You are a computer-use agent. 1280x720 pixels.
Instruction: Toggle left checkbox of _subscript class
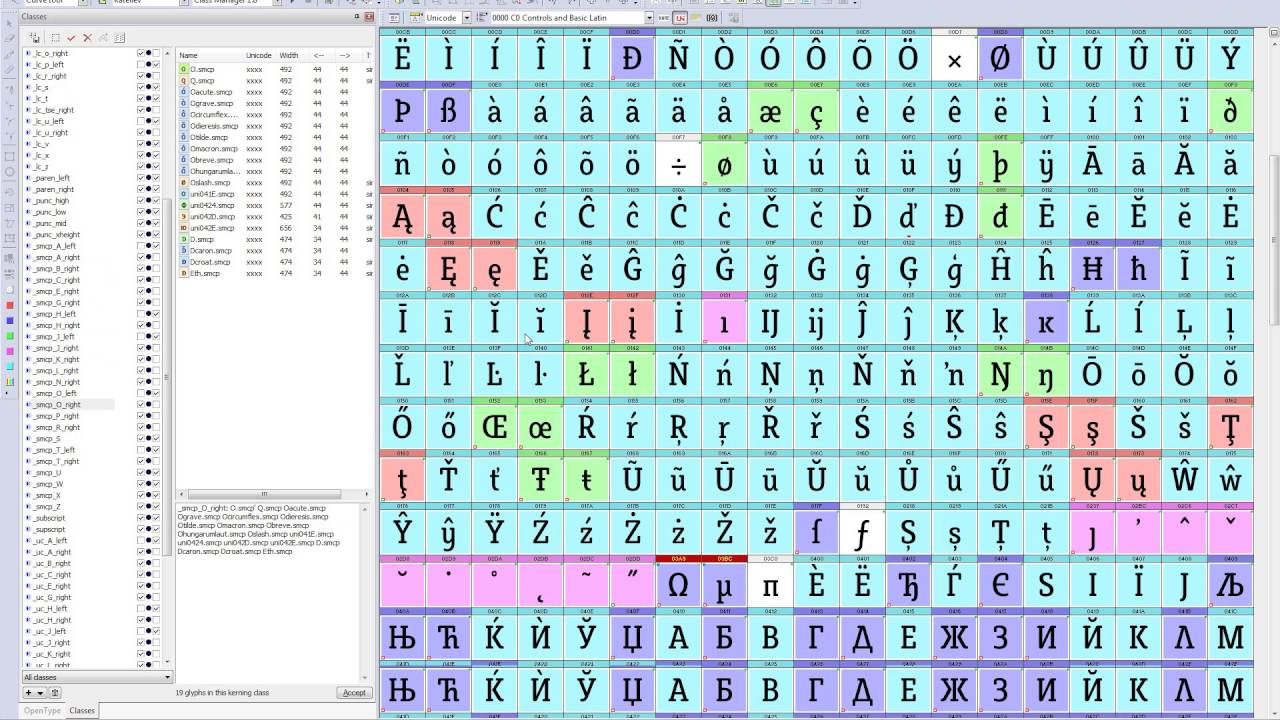(x=141, y=518)
